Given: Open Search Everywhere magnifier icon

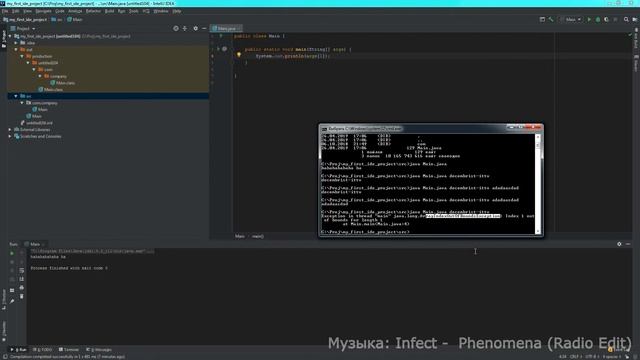Looking at the screenshot, I should point(626,19).
